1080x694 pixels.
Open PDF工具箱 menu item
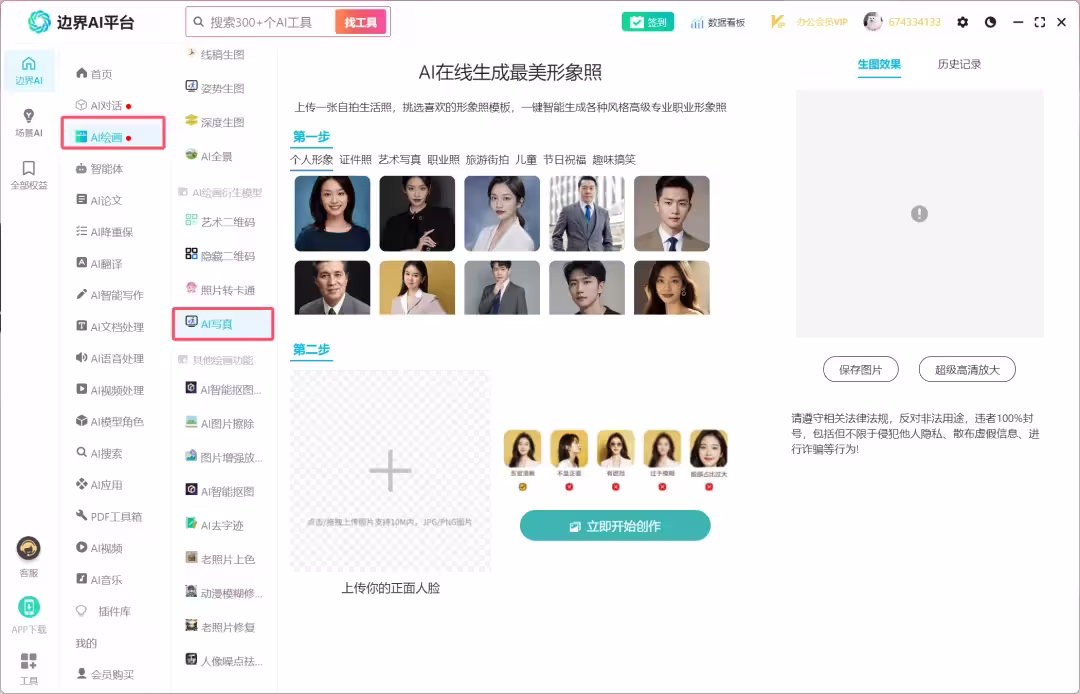109,516
